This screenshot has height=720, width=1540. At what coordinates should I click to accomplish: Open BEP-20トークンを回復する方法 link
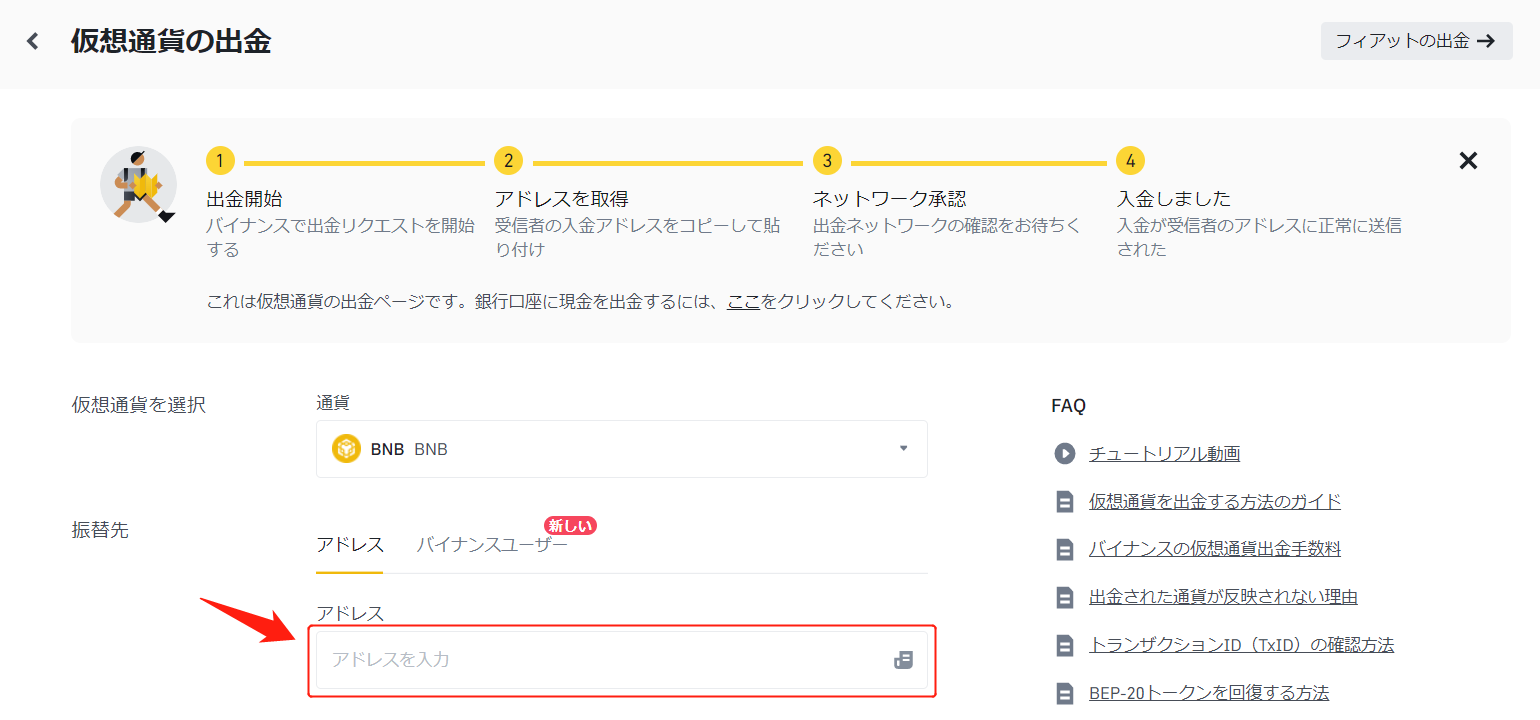click(x=1209, y=693)
